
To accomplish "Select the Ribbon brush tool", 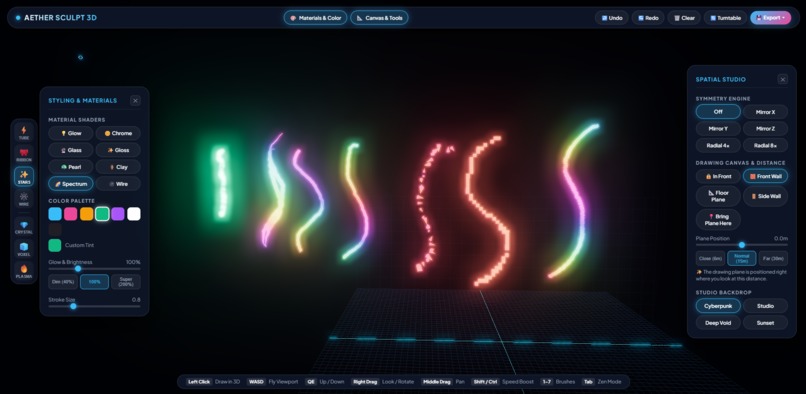I will tap(24, 154).
